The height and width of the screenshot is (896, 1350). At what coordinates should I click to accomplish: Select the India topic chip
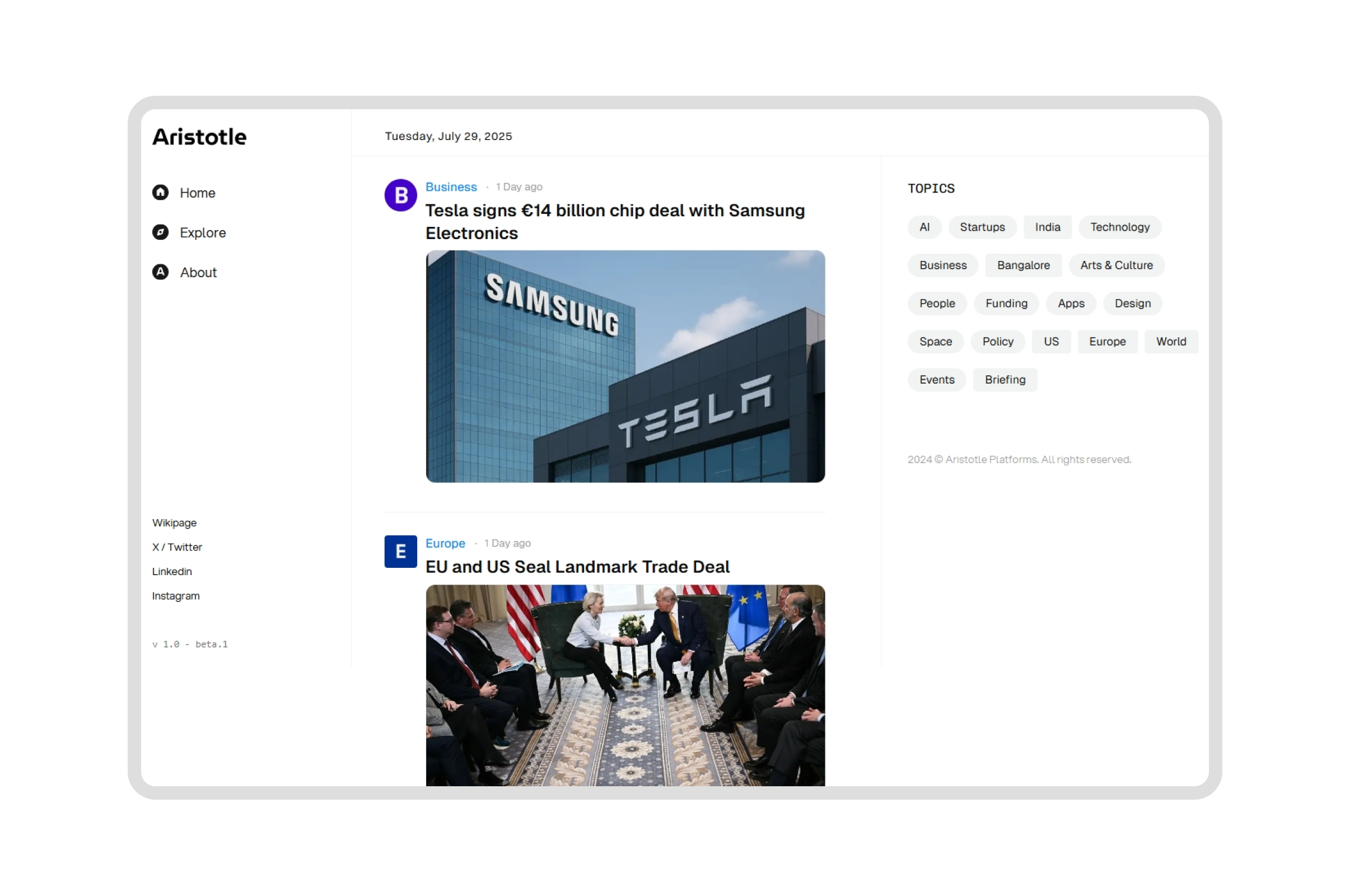1048,227
